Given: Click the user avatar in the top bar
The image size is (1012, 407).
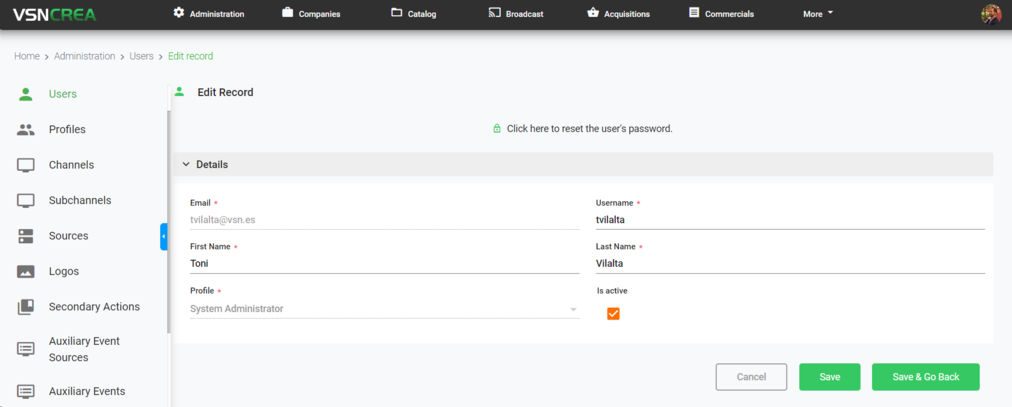Looking at the screenshot, I should point(990,14).
